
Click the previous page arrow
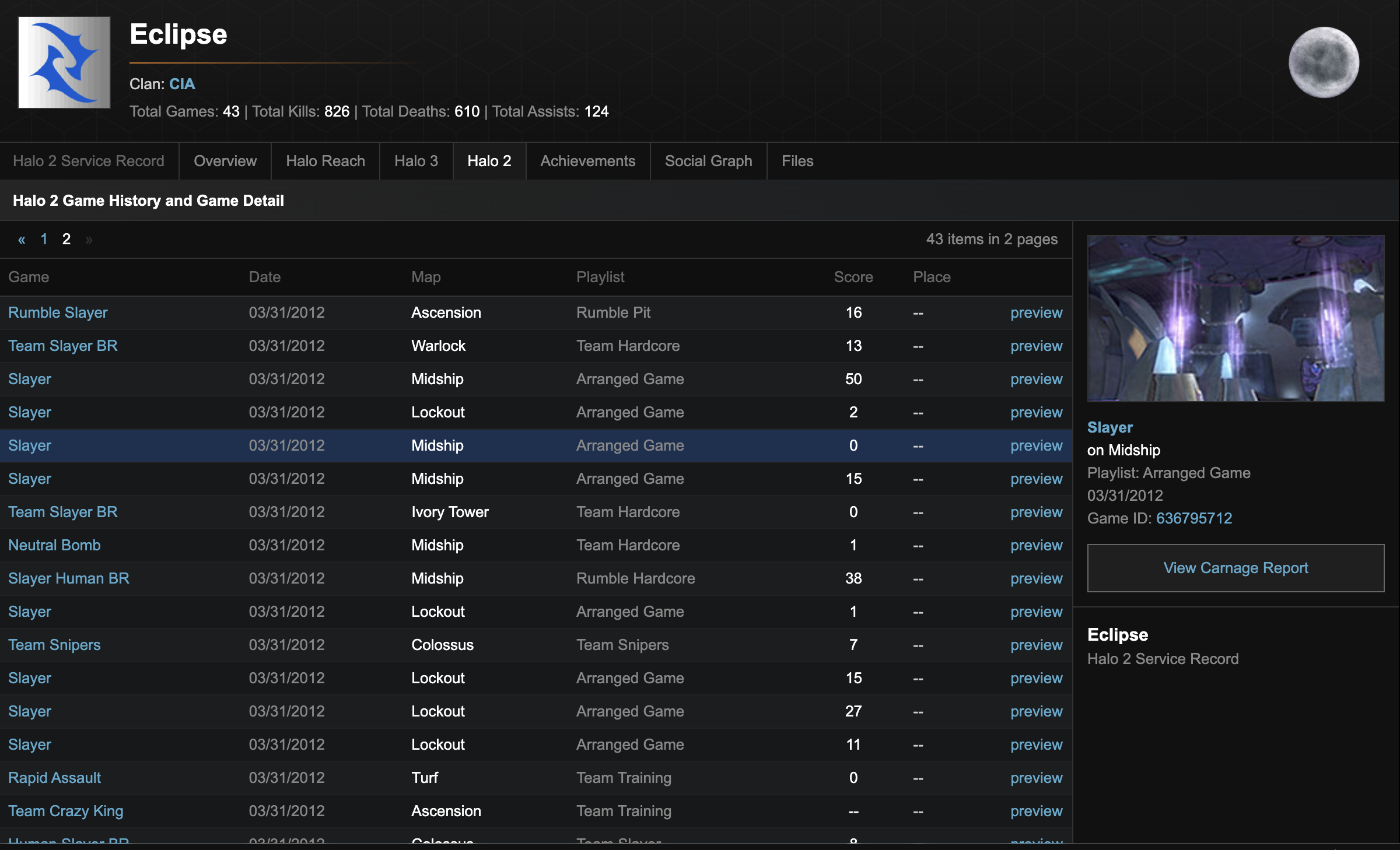22,239
